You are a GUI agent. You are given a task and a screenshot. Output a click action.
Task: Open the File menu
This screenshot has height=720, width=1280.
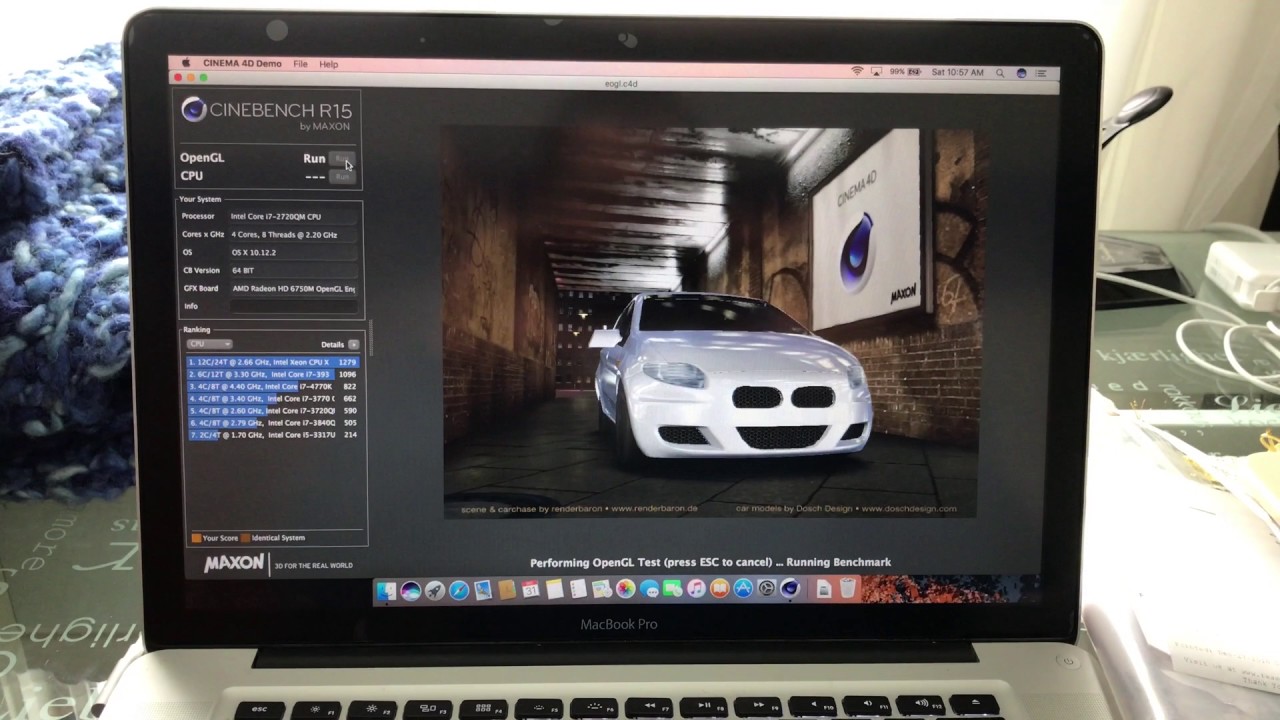pos(300,64)
